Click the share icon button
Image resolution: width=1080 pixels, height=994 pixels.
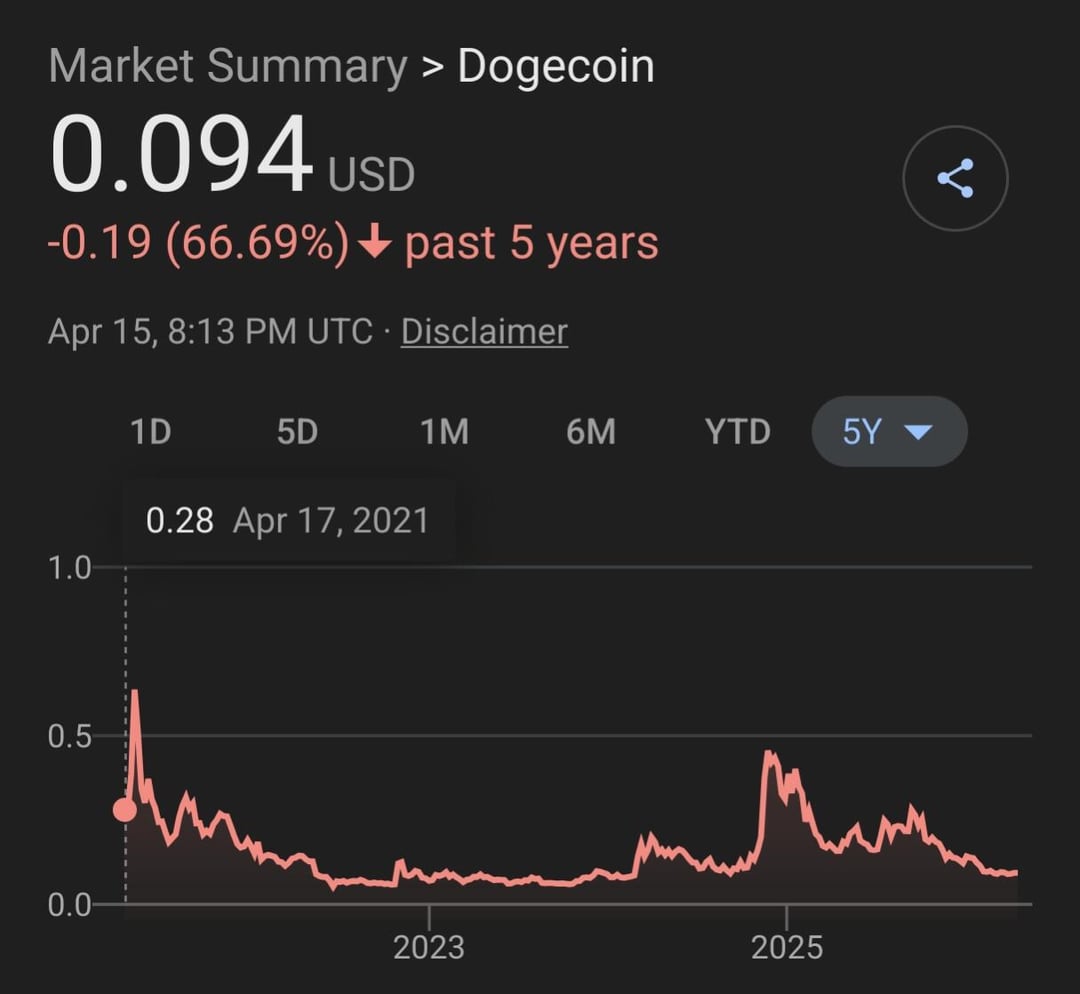tap(955, 179)
